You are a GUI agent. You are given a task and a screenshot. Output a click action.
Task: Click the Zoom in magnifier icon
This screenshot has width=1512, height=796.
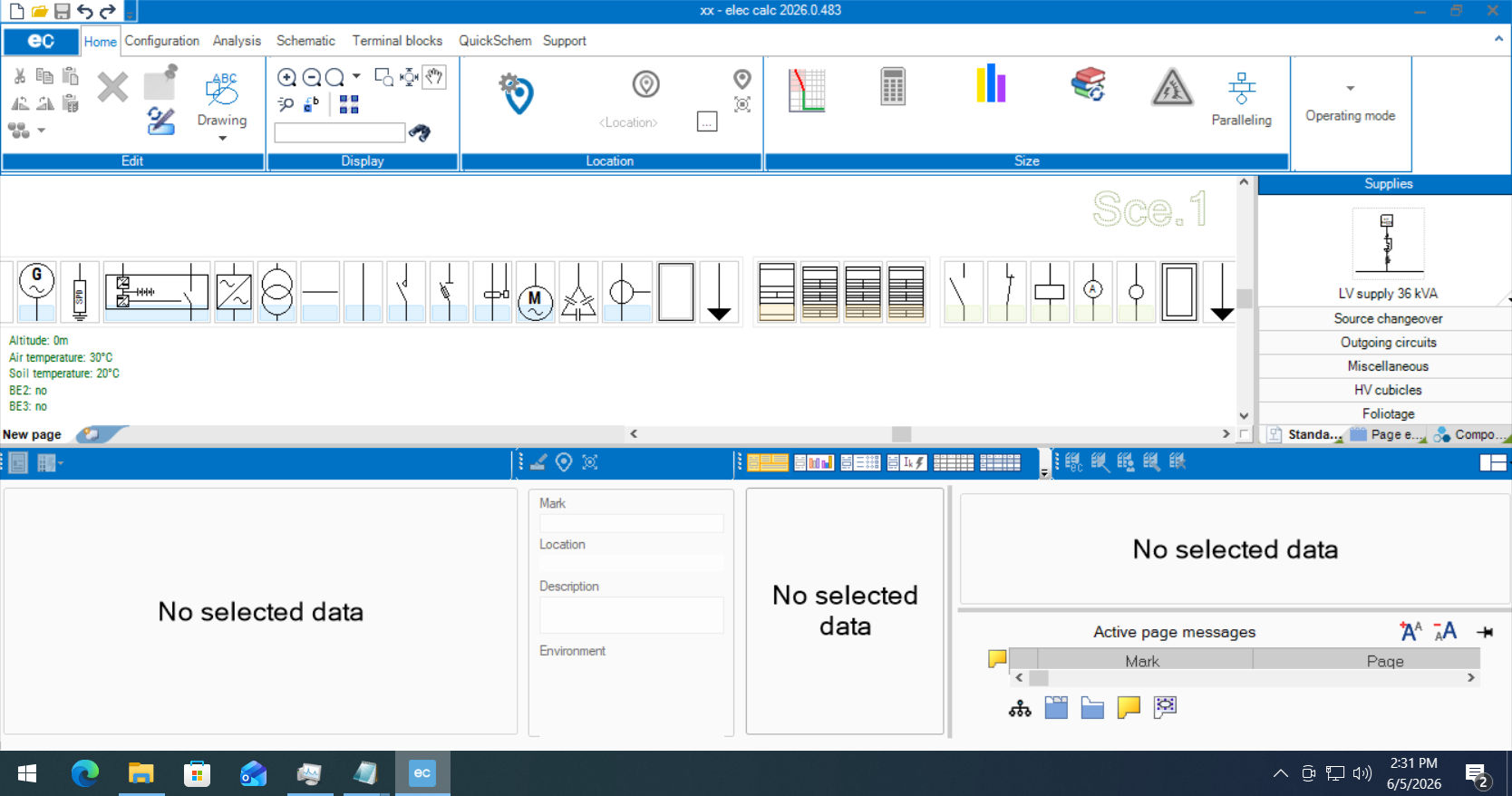(x=286, y=78)
